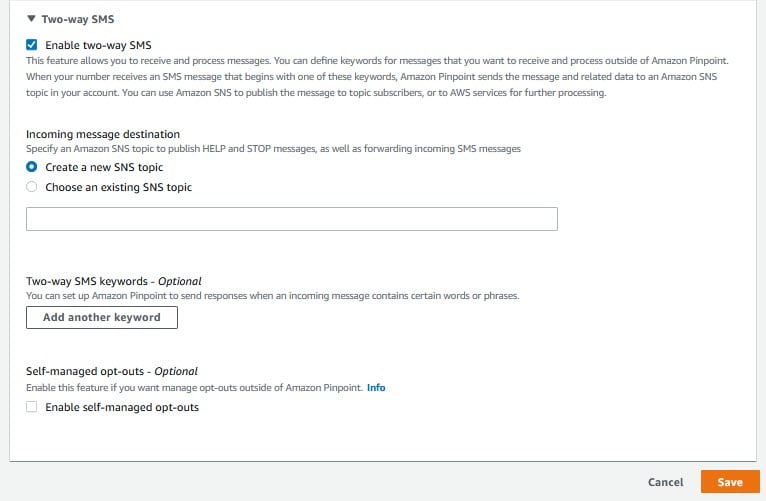Save the two-way SMS settings

[730, 482]
